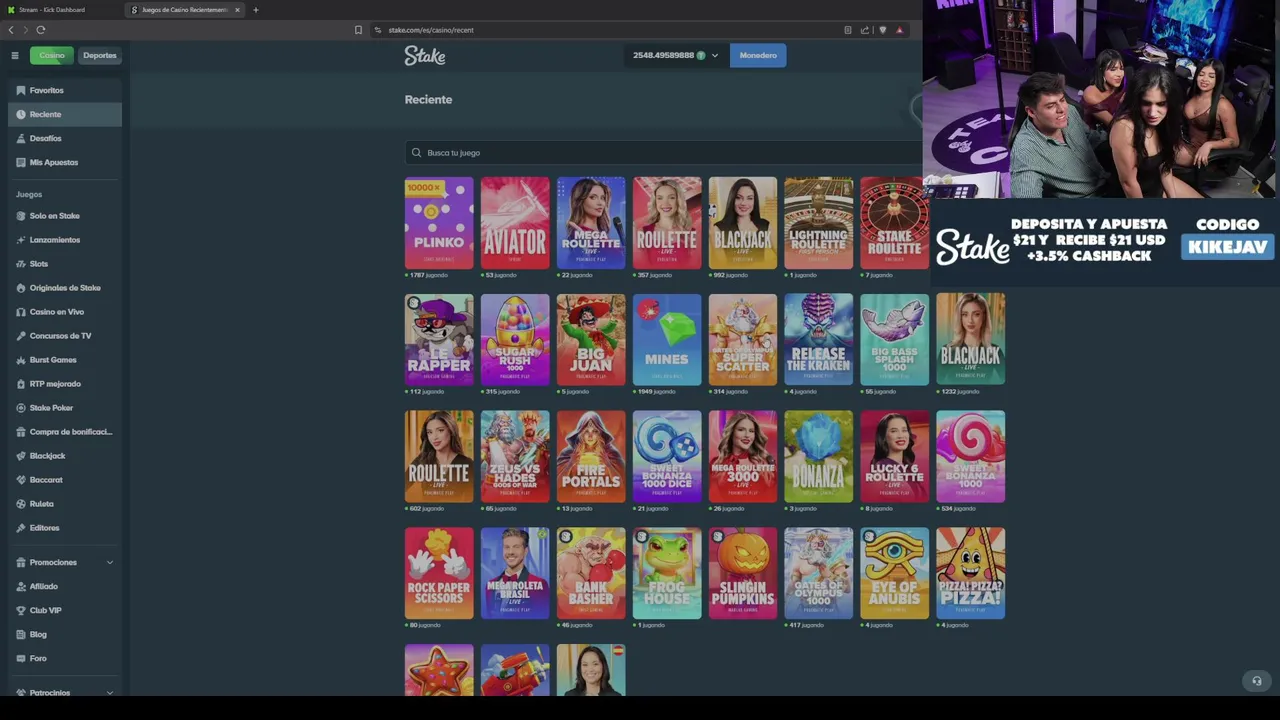Click the Stake logo

[425, 56]
